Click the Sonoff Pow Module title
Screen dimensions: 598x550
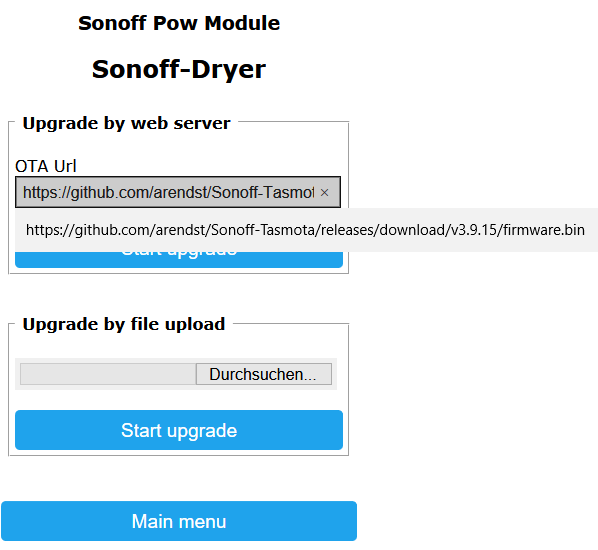click(x=179, y=23)
